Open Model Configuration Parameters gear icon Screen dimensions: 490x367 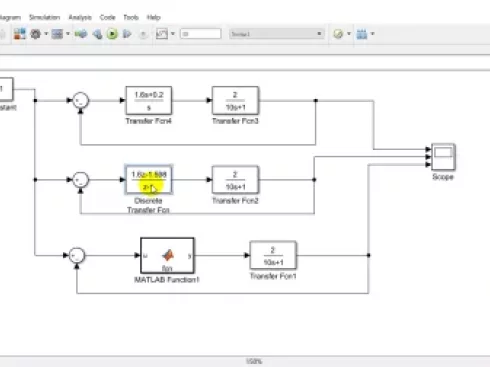(x=36, y=34)
